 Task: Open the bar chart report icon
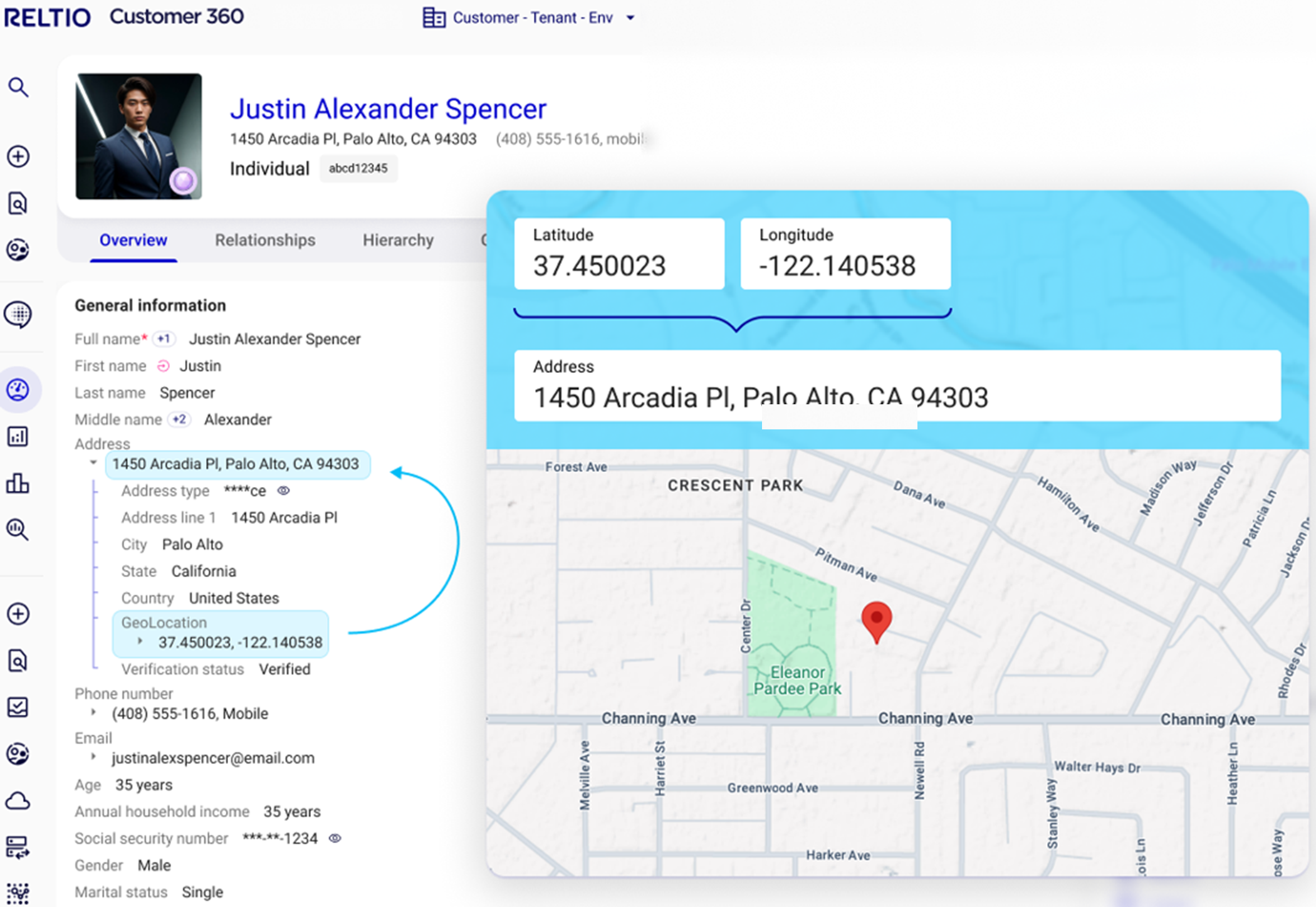point(18,436)
